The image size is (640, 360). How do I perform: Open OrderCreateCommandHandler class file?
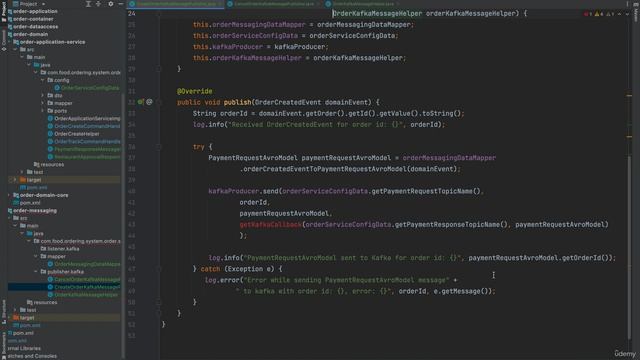[x=84, y=126]
